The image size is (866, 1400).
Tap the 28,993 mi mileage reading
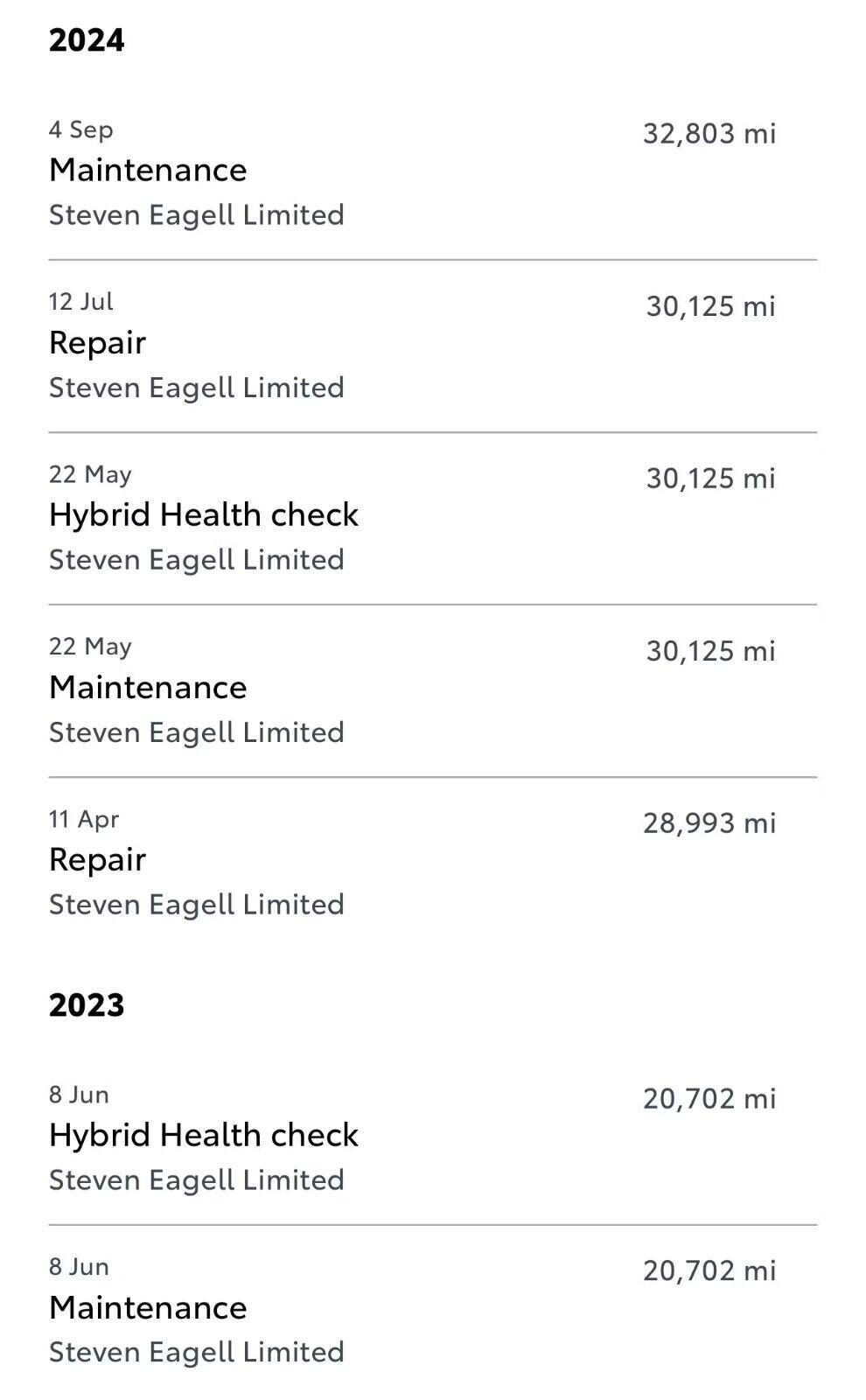pos(709,823)
